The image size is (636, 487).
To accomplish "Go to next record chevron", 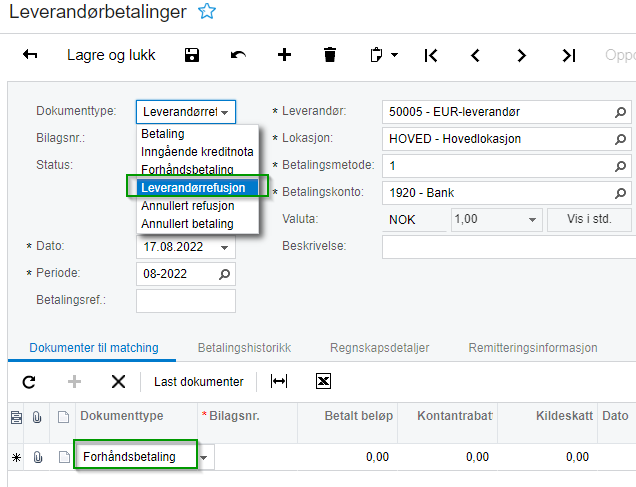I will pyautogui.click(x=522, y=55).
